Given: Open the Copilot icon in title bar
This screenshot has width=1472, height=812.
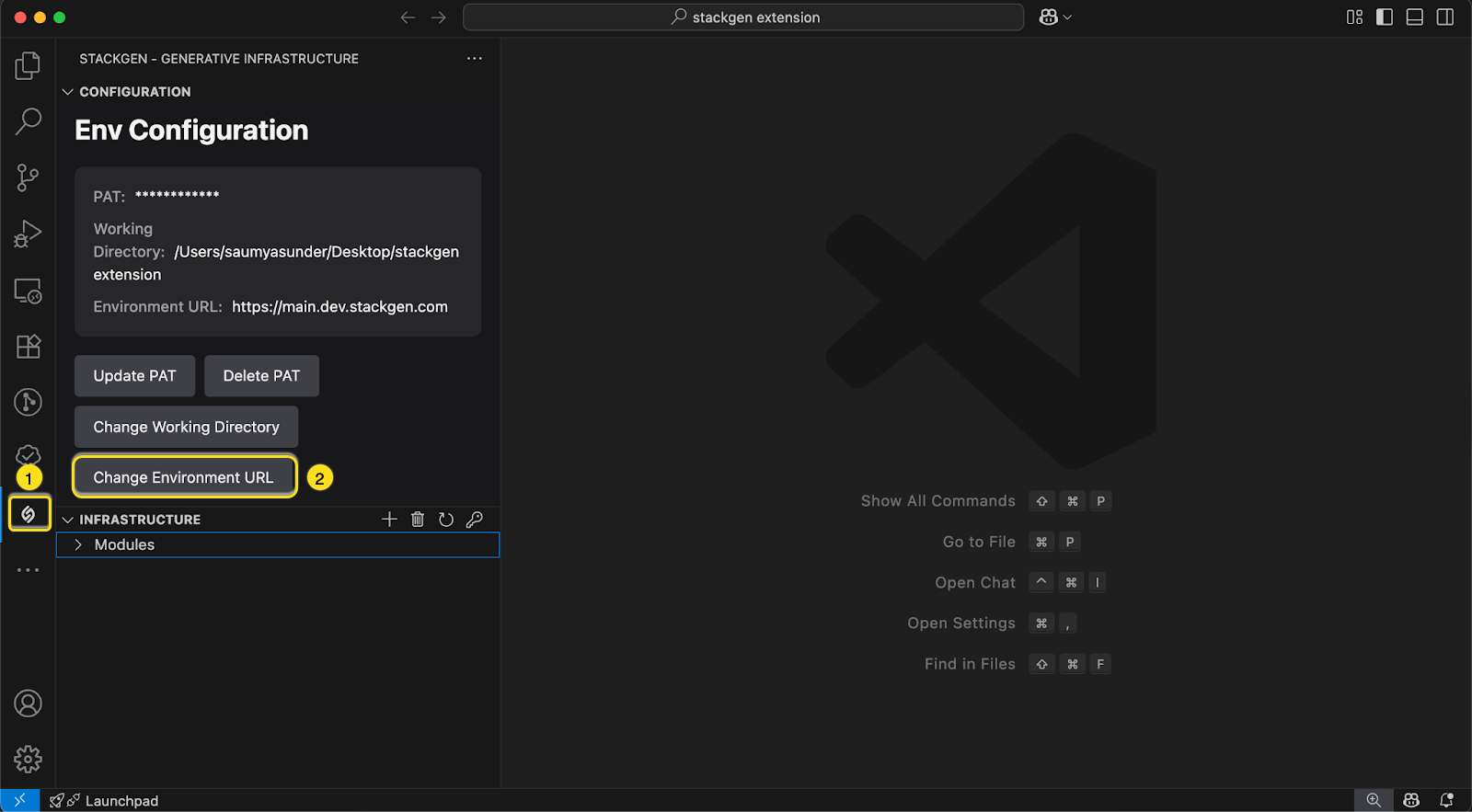Looking at the screenshot, I should pos(1048,17).
